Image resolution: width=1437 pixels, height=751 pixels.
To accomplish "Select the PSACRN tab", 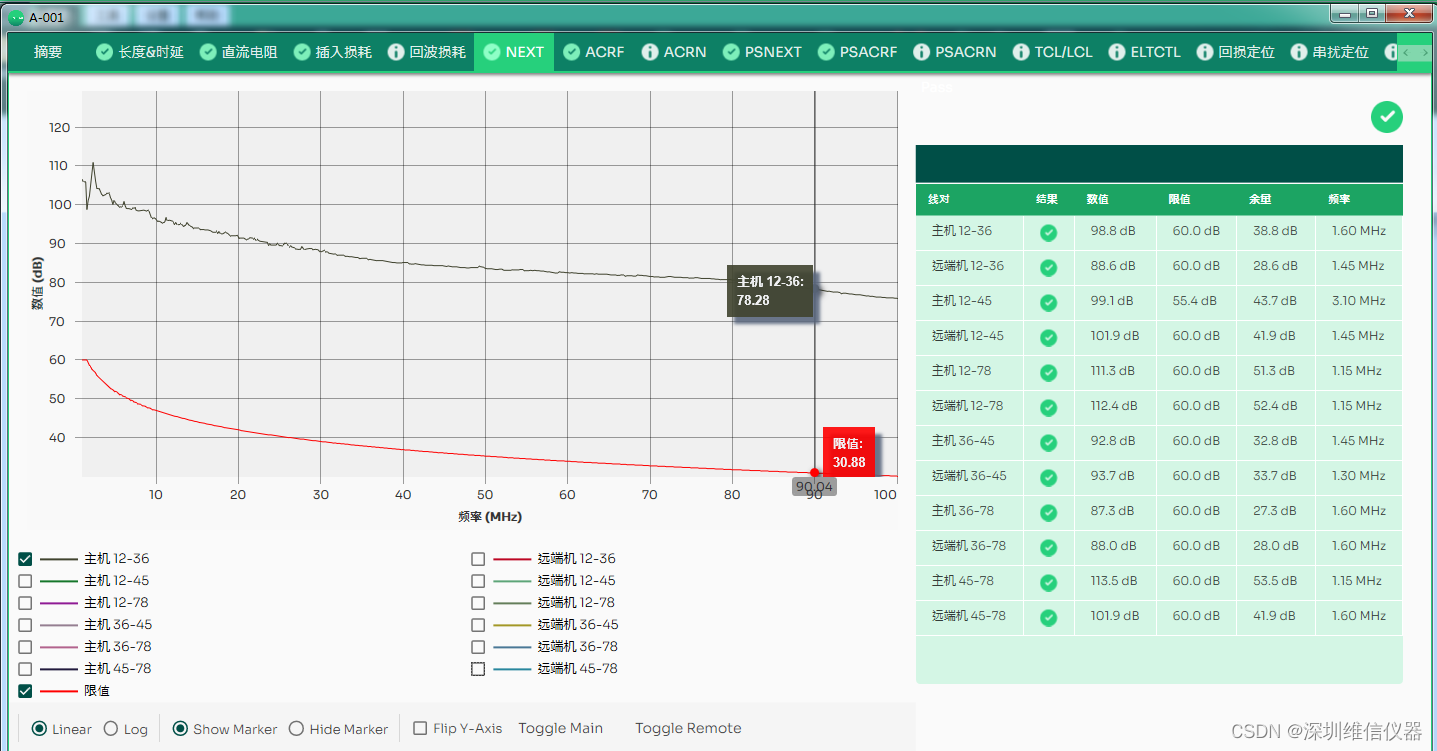I will click(x=953, y=52).
